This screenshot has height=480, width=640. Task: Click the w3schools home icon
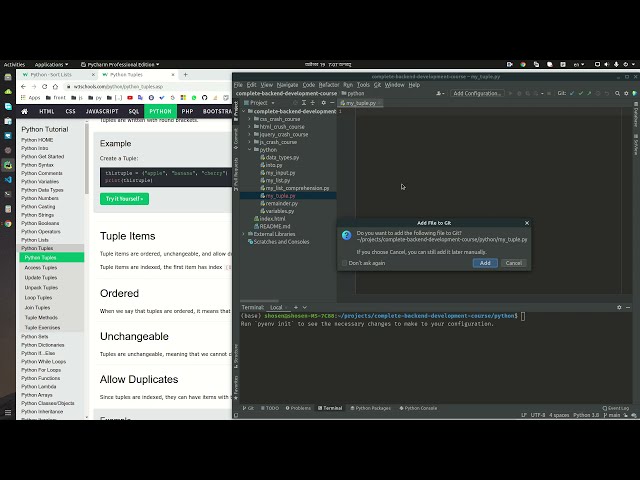24,111
